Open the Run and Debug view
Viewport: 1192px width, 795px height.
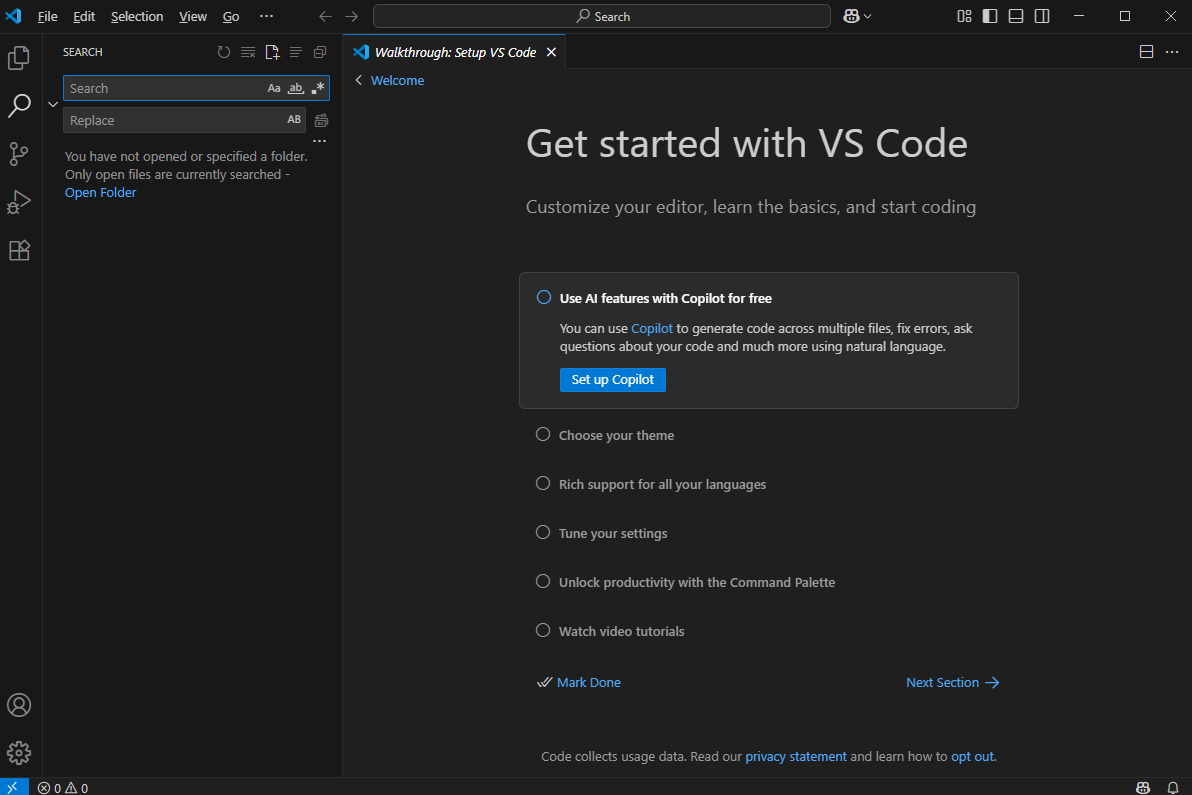(19, 202)
